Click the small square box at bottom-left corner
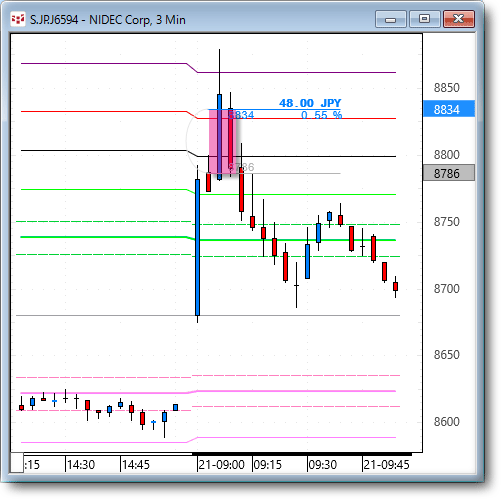 (x=17, y=463)
